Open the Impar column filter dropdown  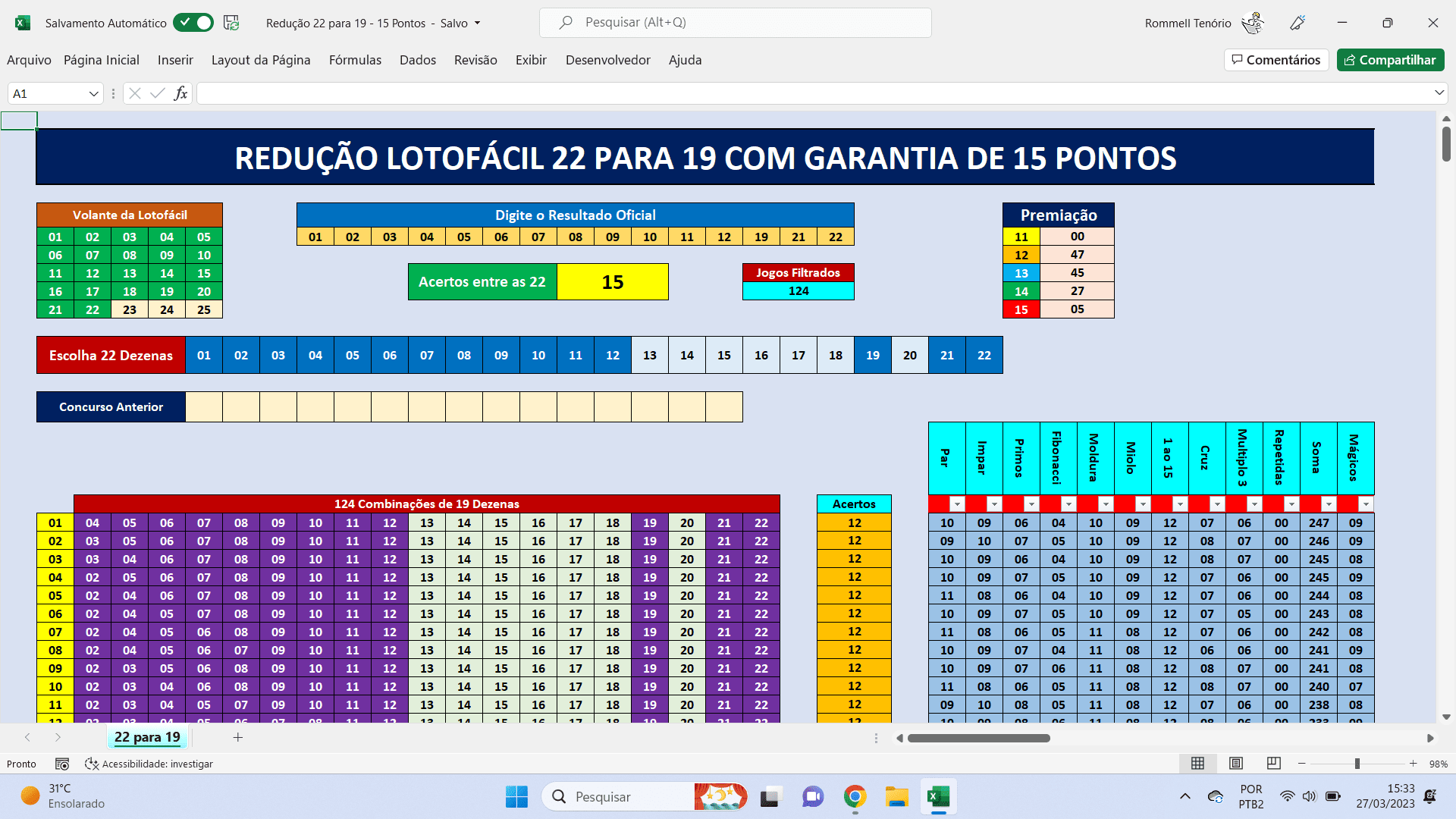pos(994,504)
